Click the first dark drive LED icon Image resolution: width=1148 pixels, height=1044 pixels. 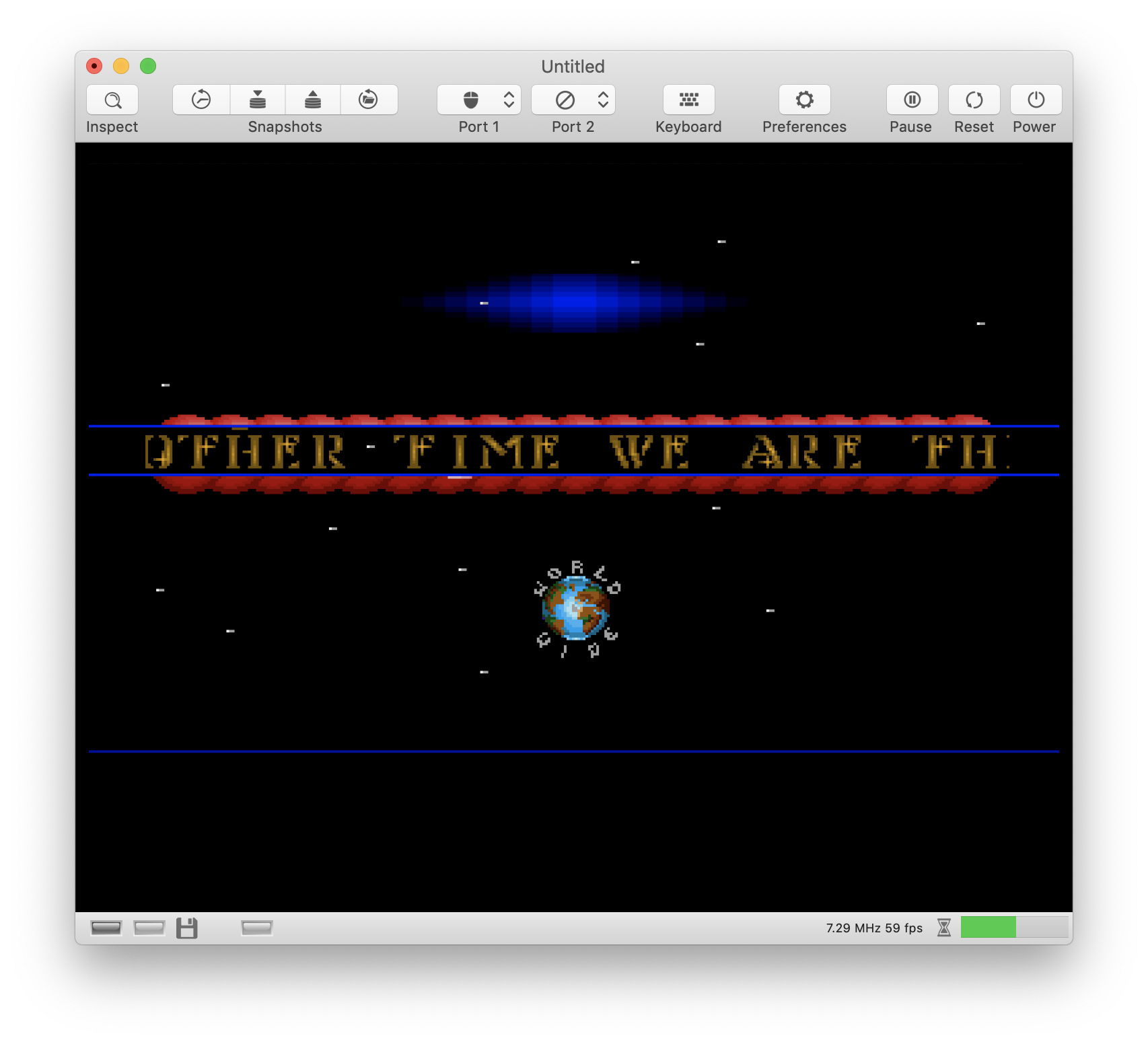tap(106, 928)
